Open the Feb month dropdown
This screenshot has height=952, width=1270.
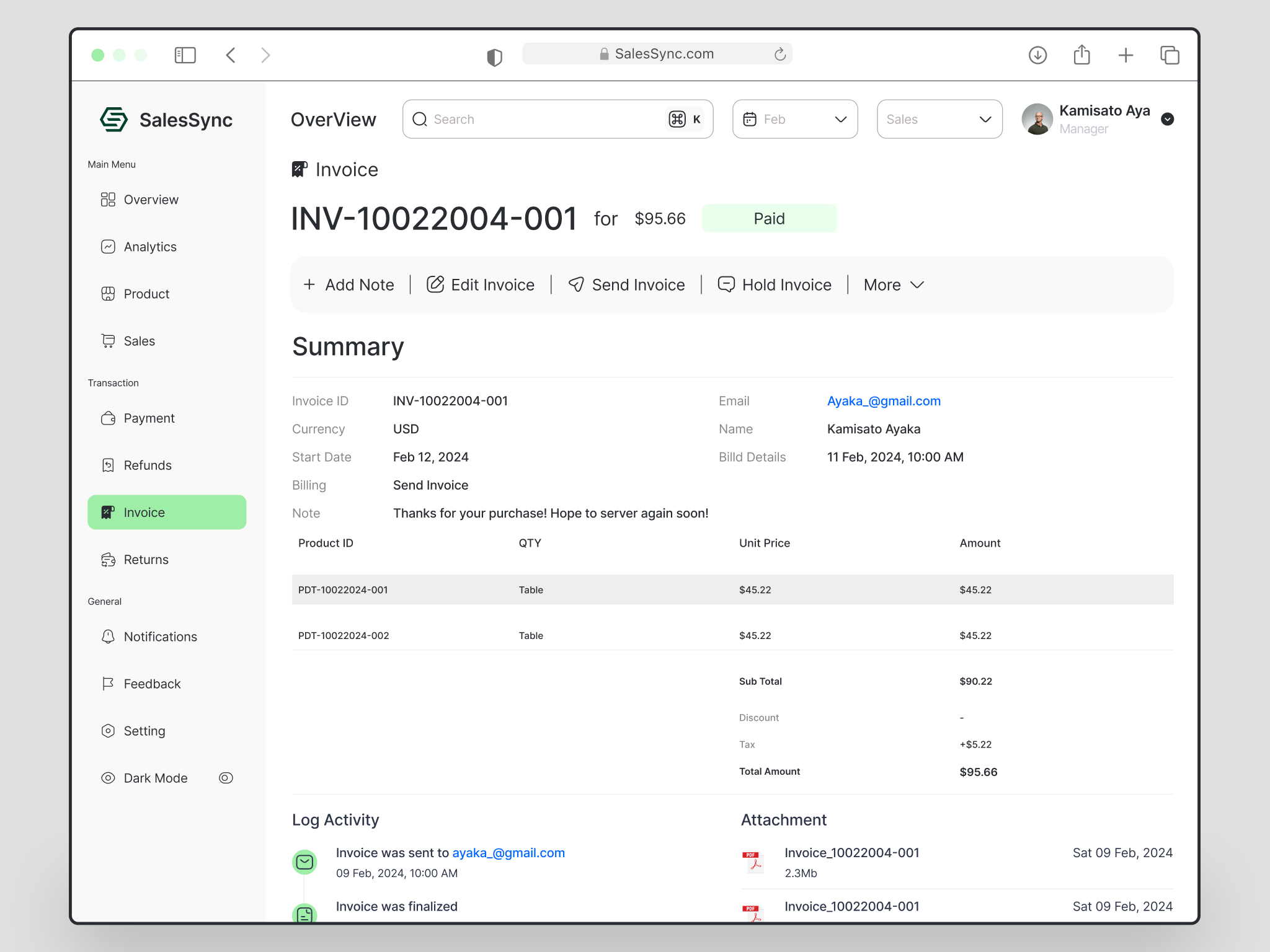pyautogui.click(x=795, y=119)
